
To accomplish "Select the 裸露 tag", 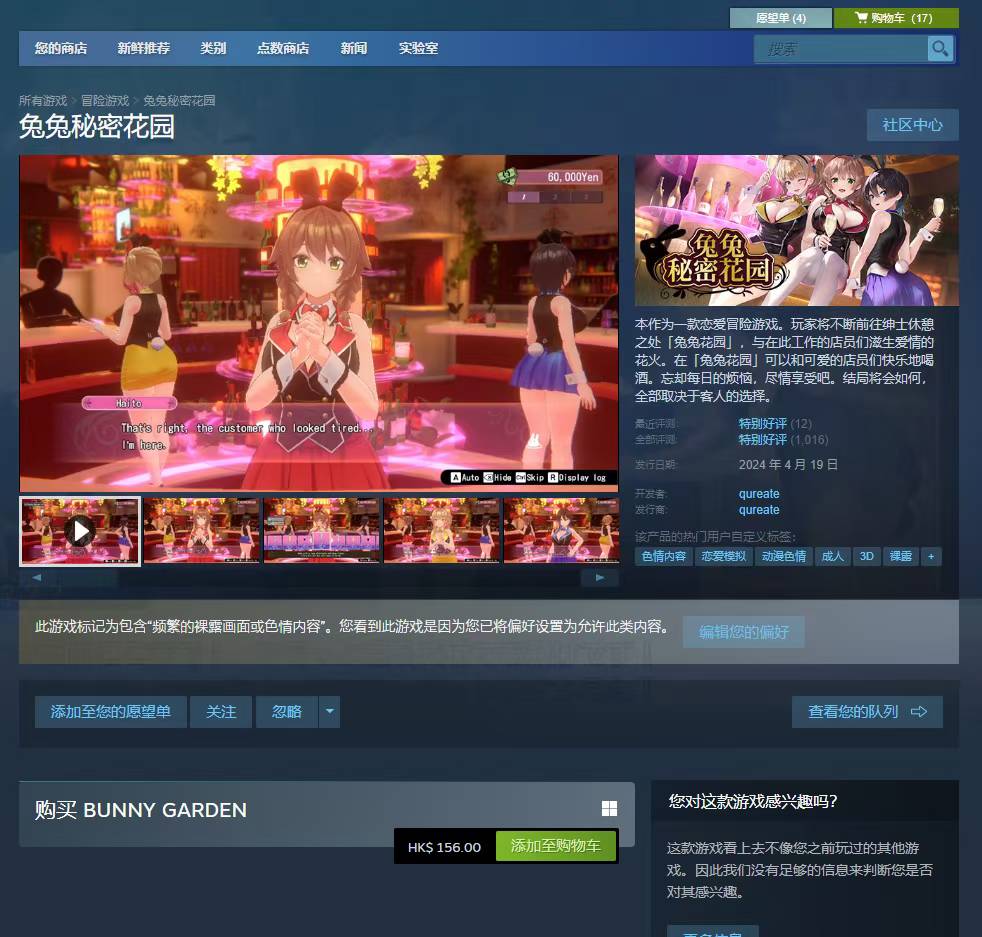I will pos(901,556).
